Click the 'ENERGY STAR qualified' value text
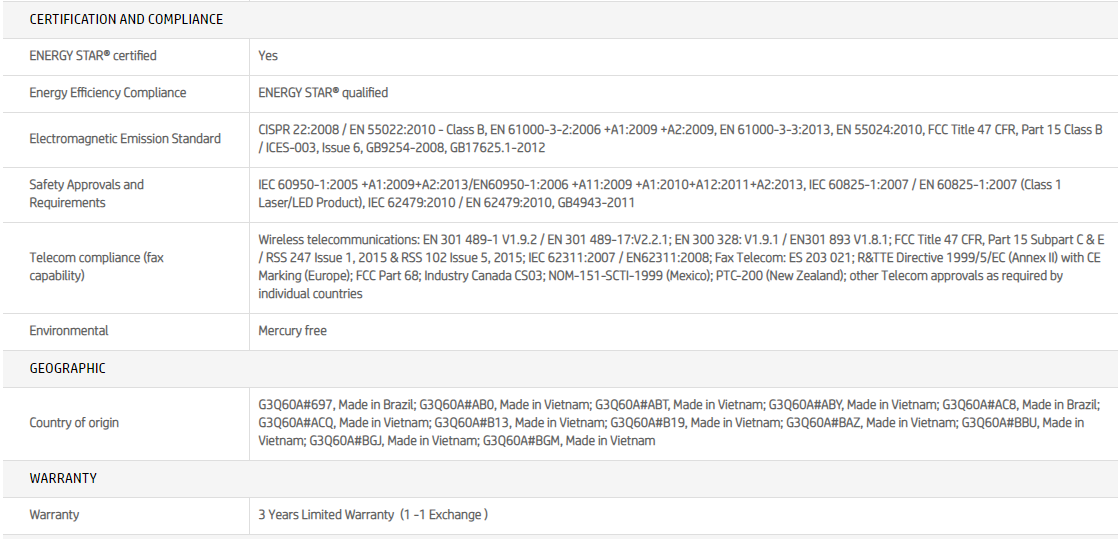The image size is (1118, 539). [x=323, y=93]
